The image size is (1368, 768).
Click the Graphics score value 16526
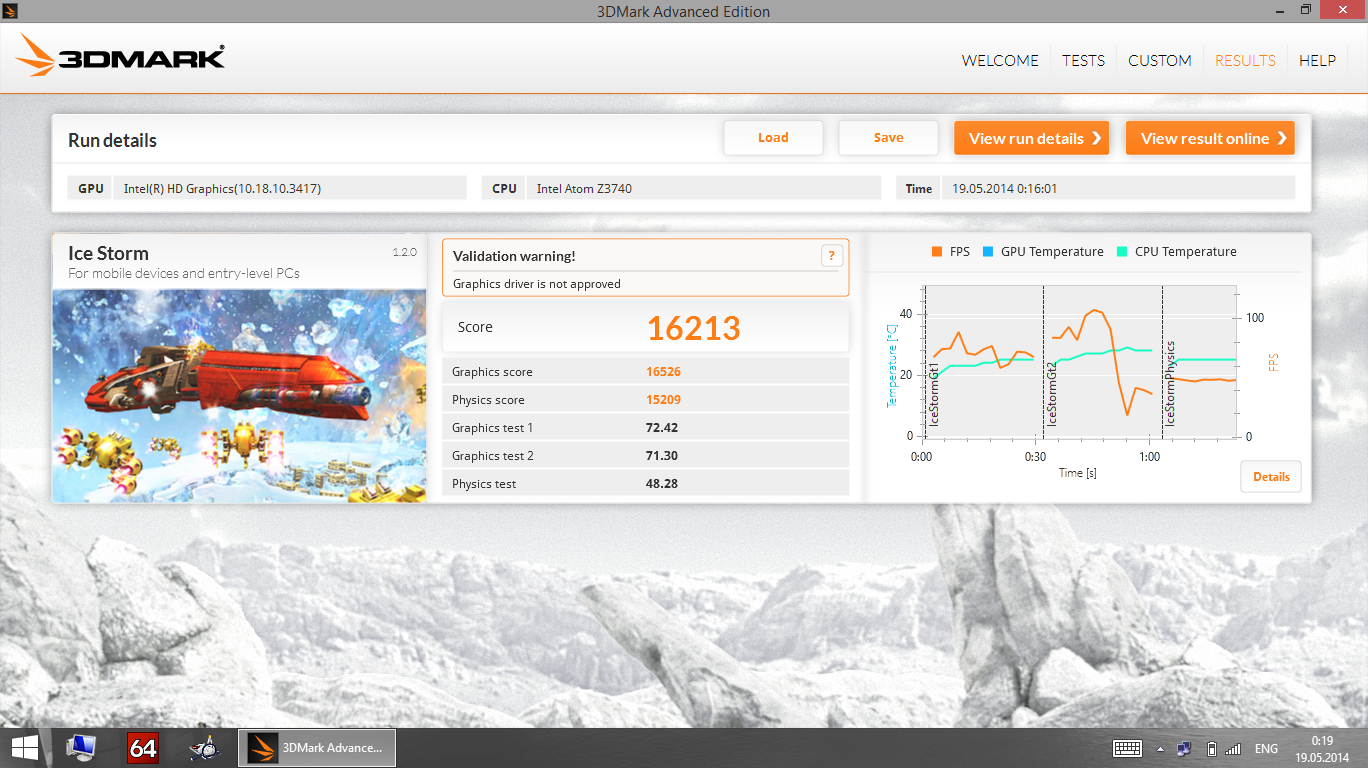(663, 372)
